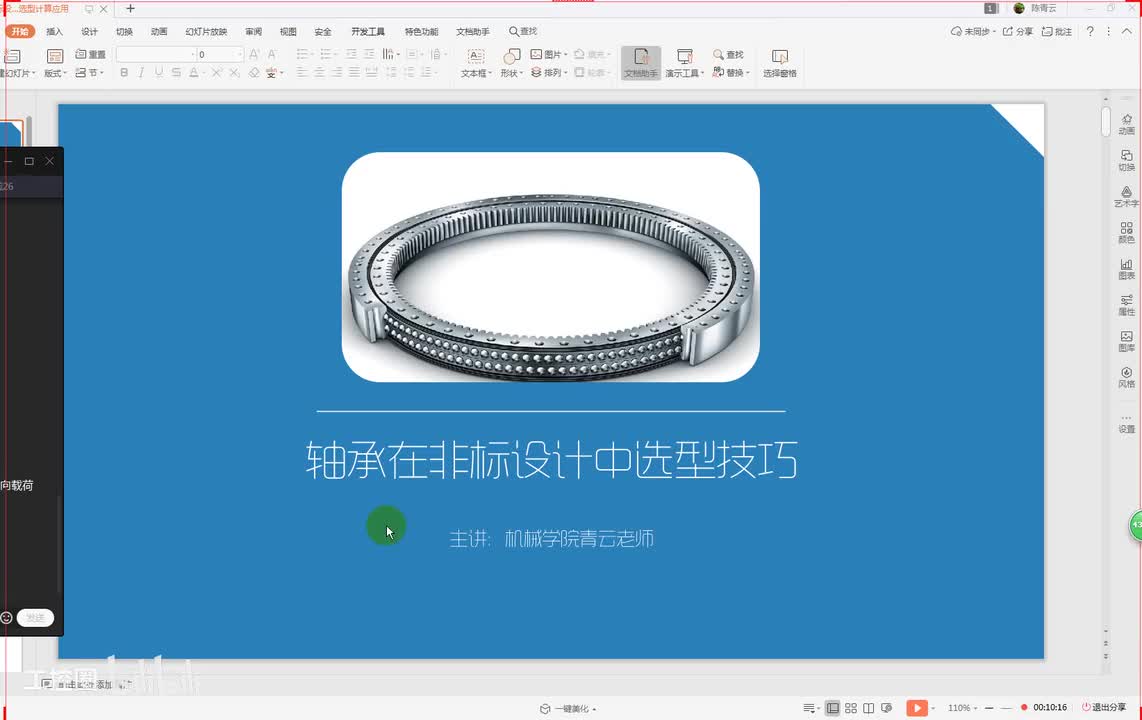Viewport: 1142px width, 720px height.
Task: Toggle superscript formatting
Action: 217,73
